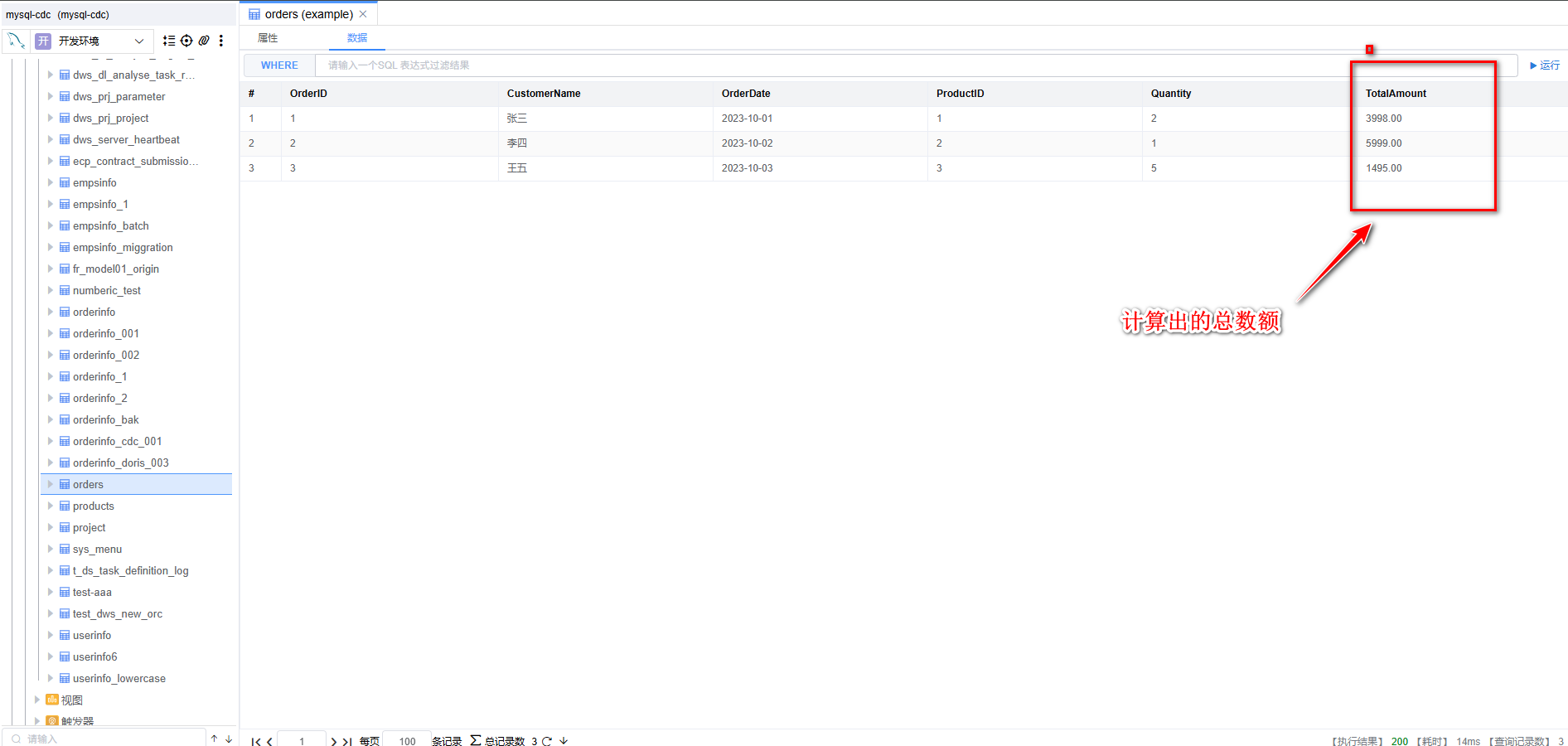This screenshot has height=746, width=1568.
Task: Click the sum total records icon
Action: (476, 740)
